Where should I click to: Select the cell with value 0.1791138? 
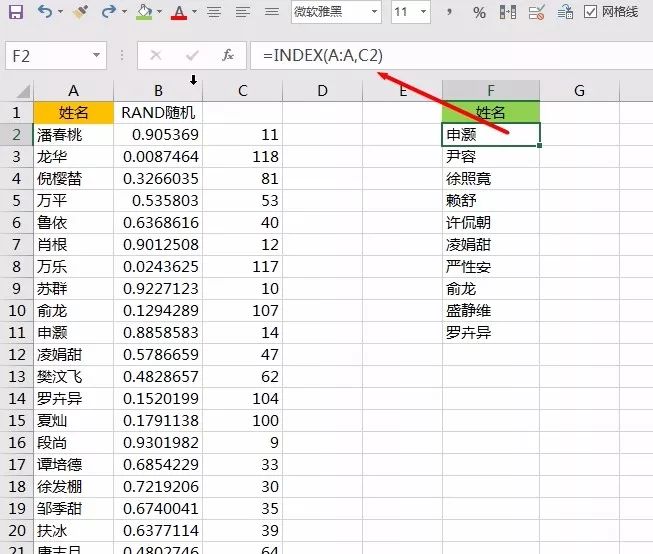coord(158,420)
